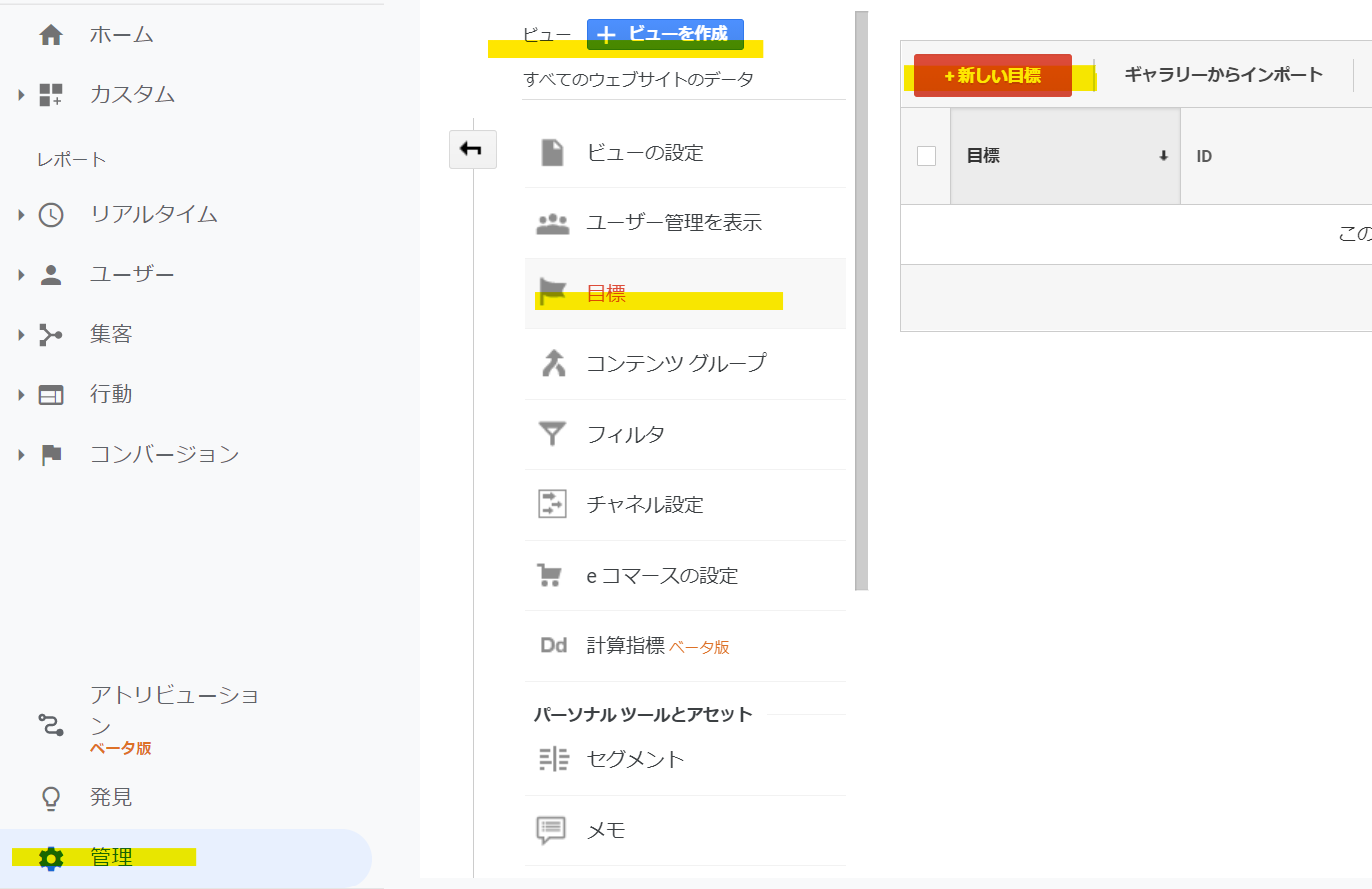Click the Discover lightbulb icon
1372x889 pixels.
[50, 798]
